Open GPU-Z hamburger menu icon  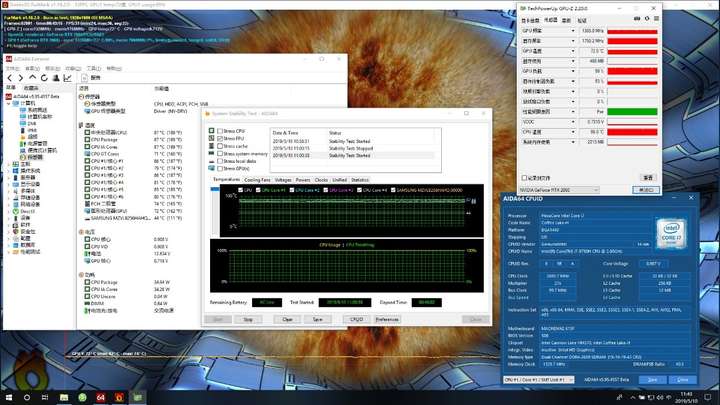[x=657, y=19]
